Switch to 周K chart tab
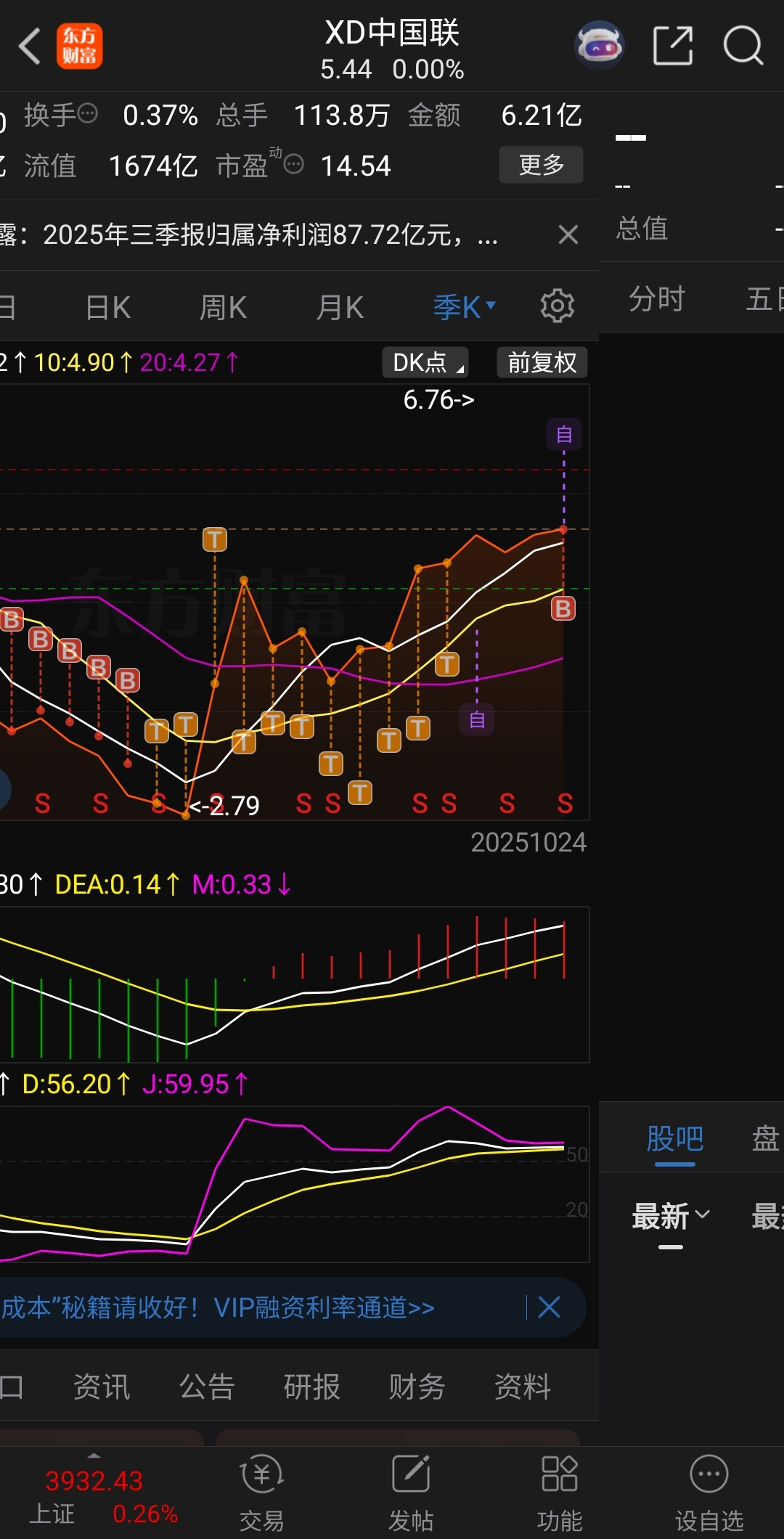The width and height of the screenshot is (784, 1539). tap(223, 307)
